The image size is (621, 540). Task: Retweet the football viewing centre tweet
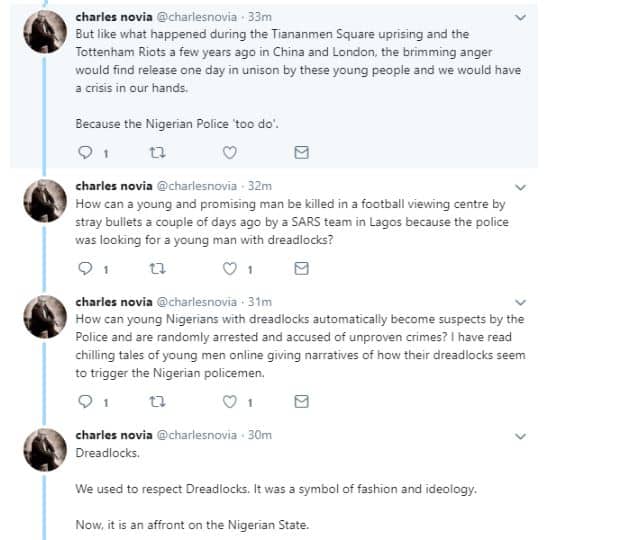[156, 268]
